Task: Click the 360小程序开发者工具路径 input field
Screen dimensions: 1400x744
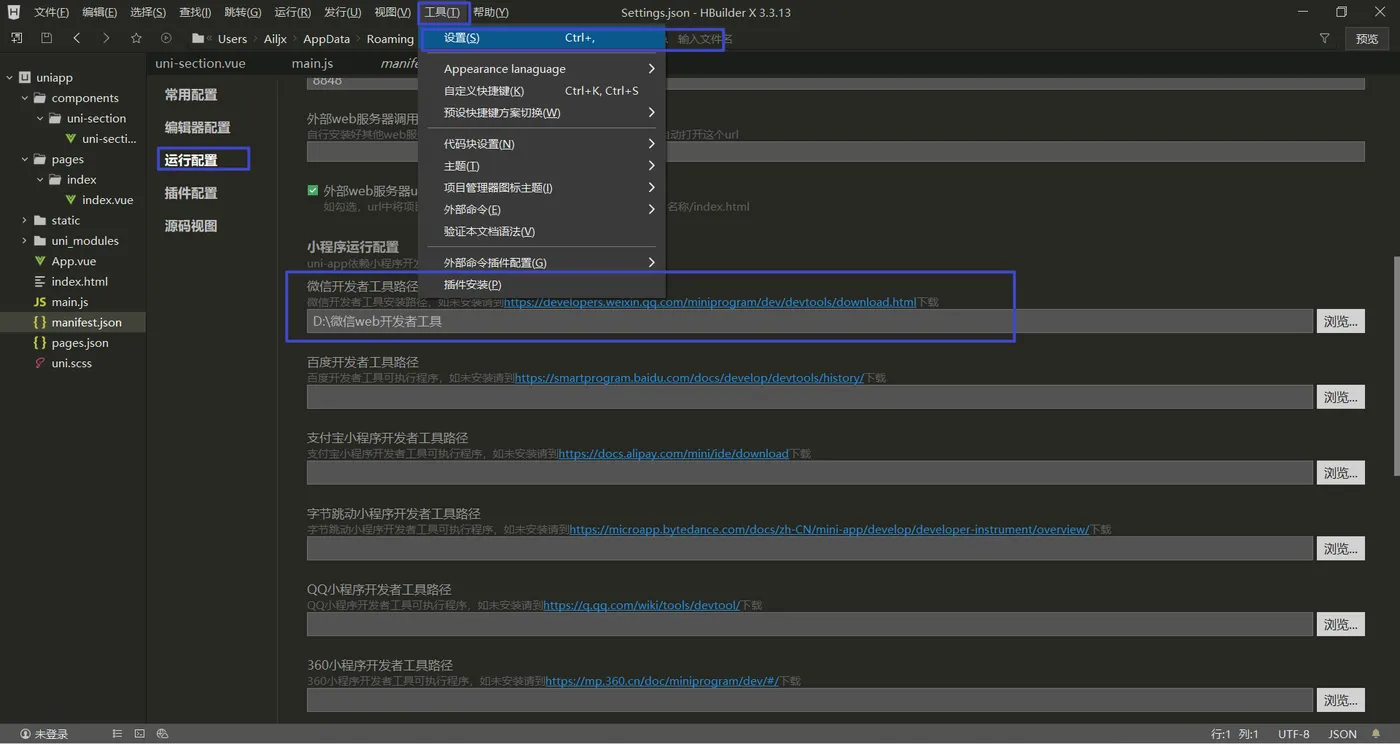Action: 809,700
